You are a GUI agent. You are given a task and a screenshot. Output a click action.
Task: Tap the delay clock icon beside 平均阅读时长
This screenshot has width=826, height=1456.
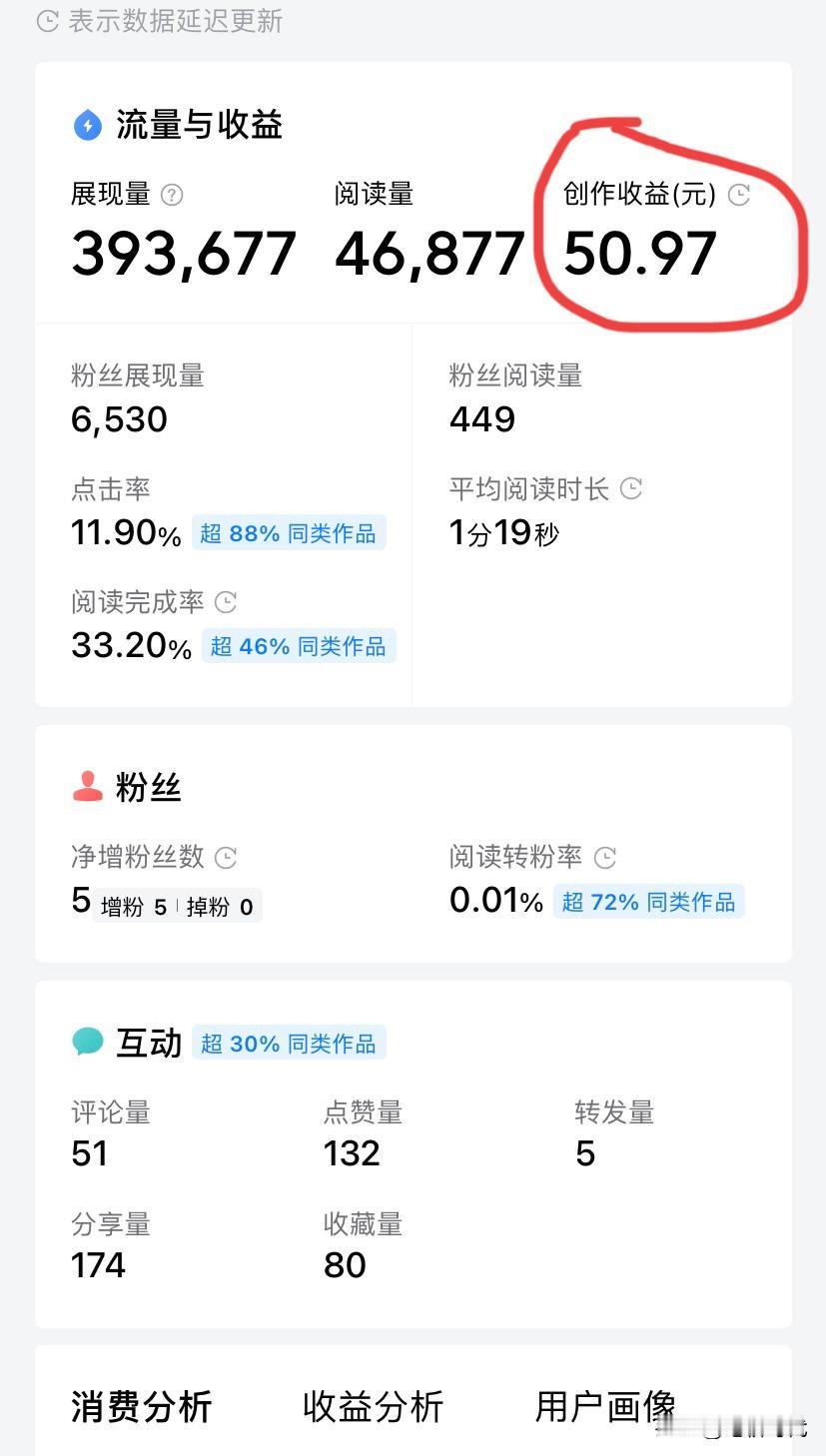click(x=631, y=488)
